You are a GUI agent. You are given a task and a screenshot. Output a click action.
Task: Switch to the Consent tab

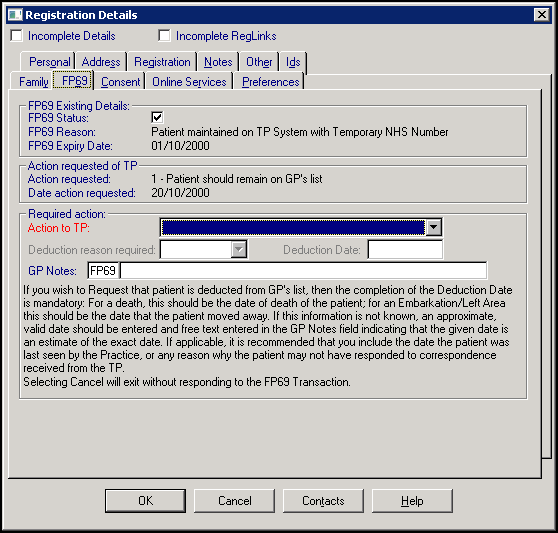[121, 82]
